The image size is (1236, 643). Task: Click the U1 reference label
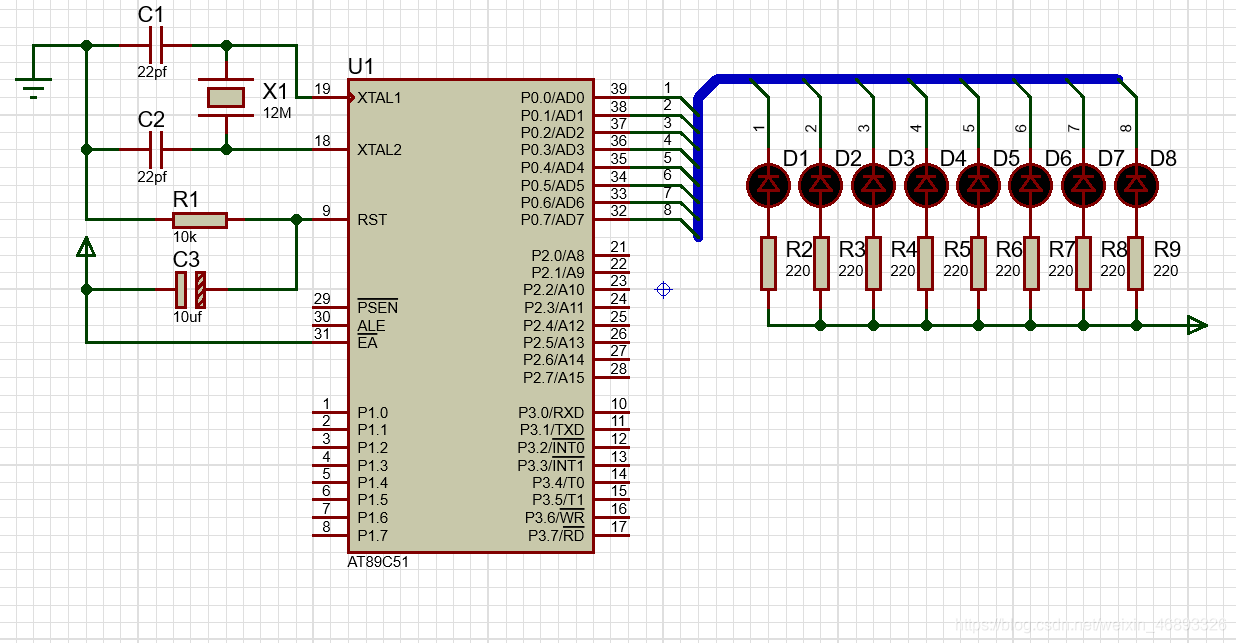(x=361, y=67)
